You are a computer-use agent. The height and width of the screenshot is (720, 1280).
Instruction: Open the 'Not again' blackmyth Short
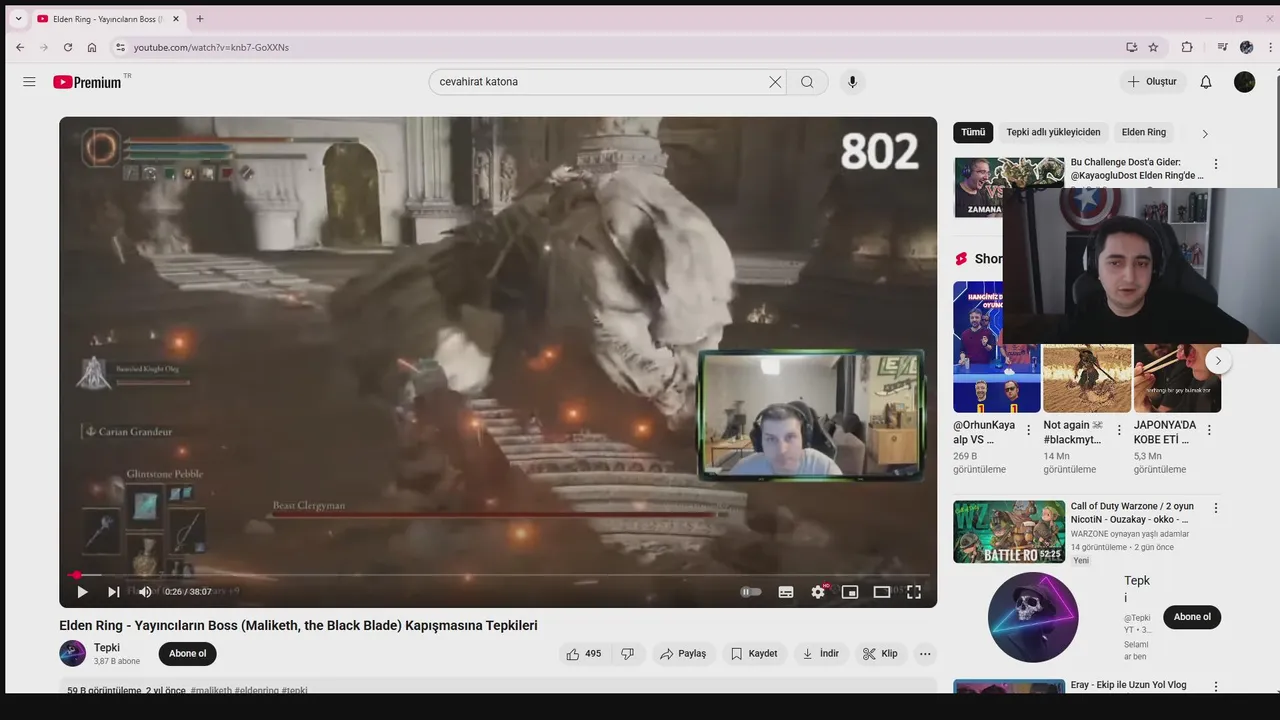click(x=1087, y=378)
